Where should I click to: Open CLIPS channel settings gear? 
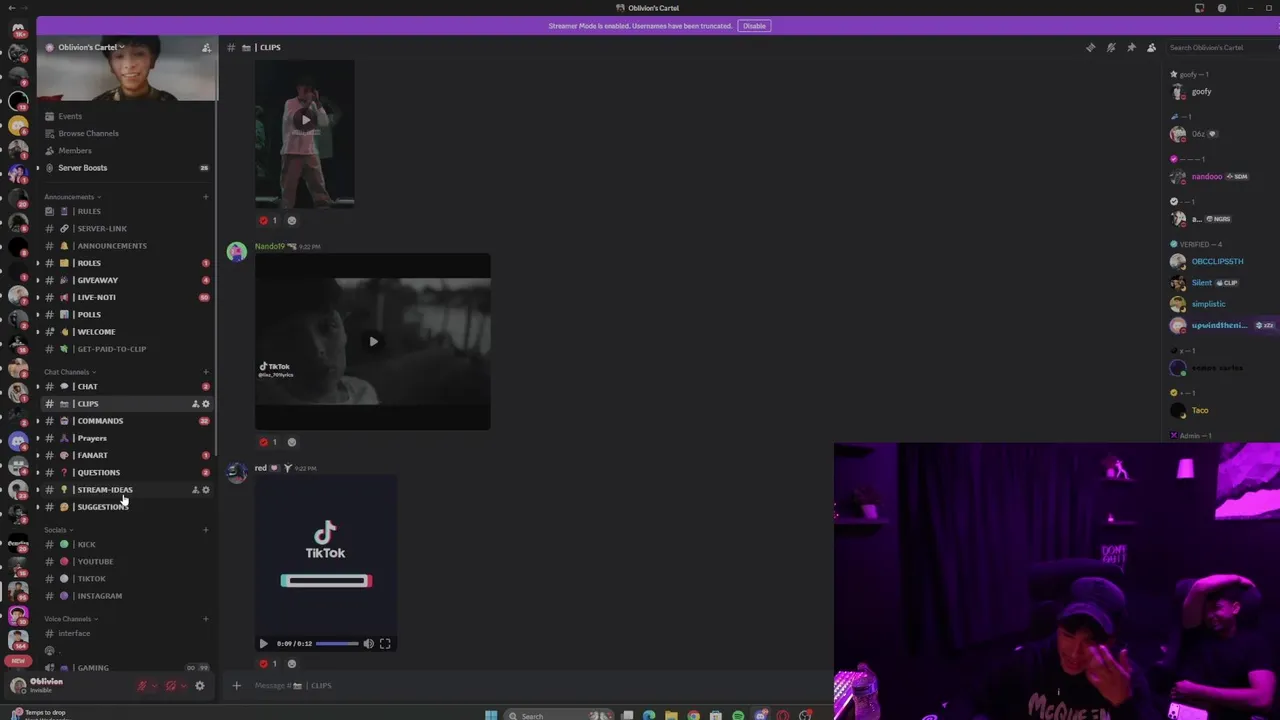206,404
